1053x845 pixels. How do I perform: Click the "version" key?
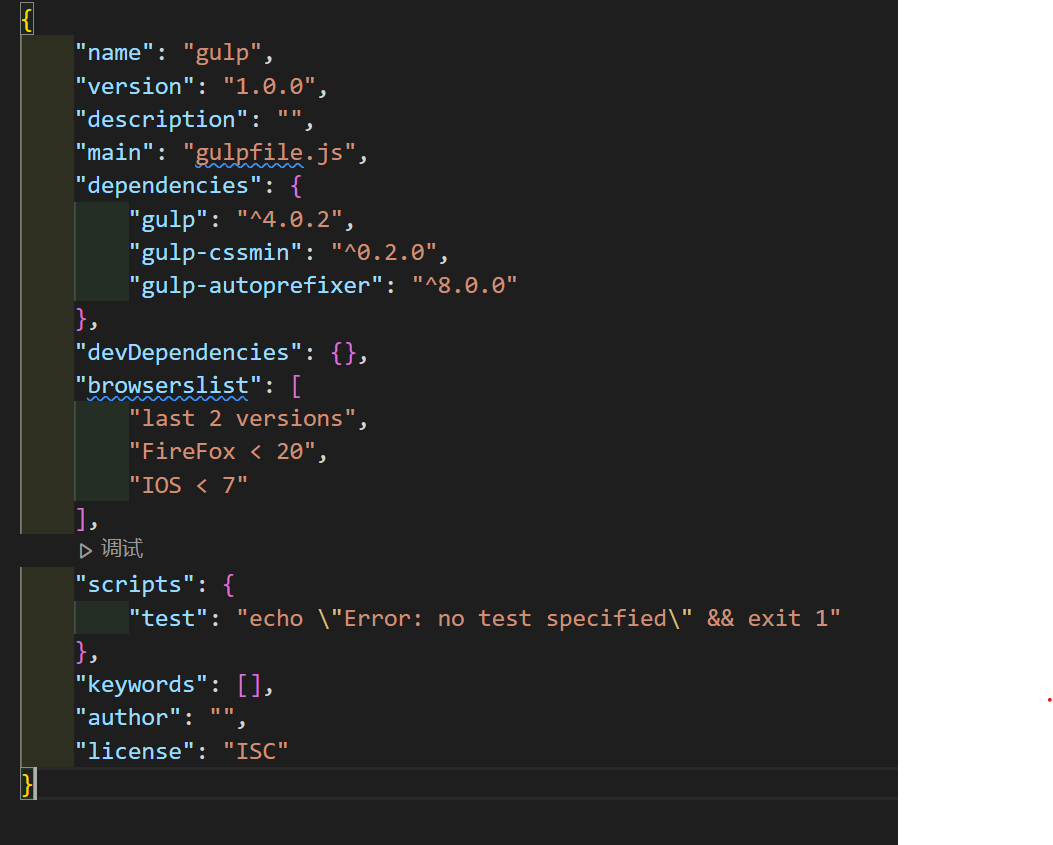pyautogui.click(x=135, y=87)
